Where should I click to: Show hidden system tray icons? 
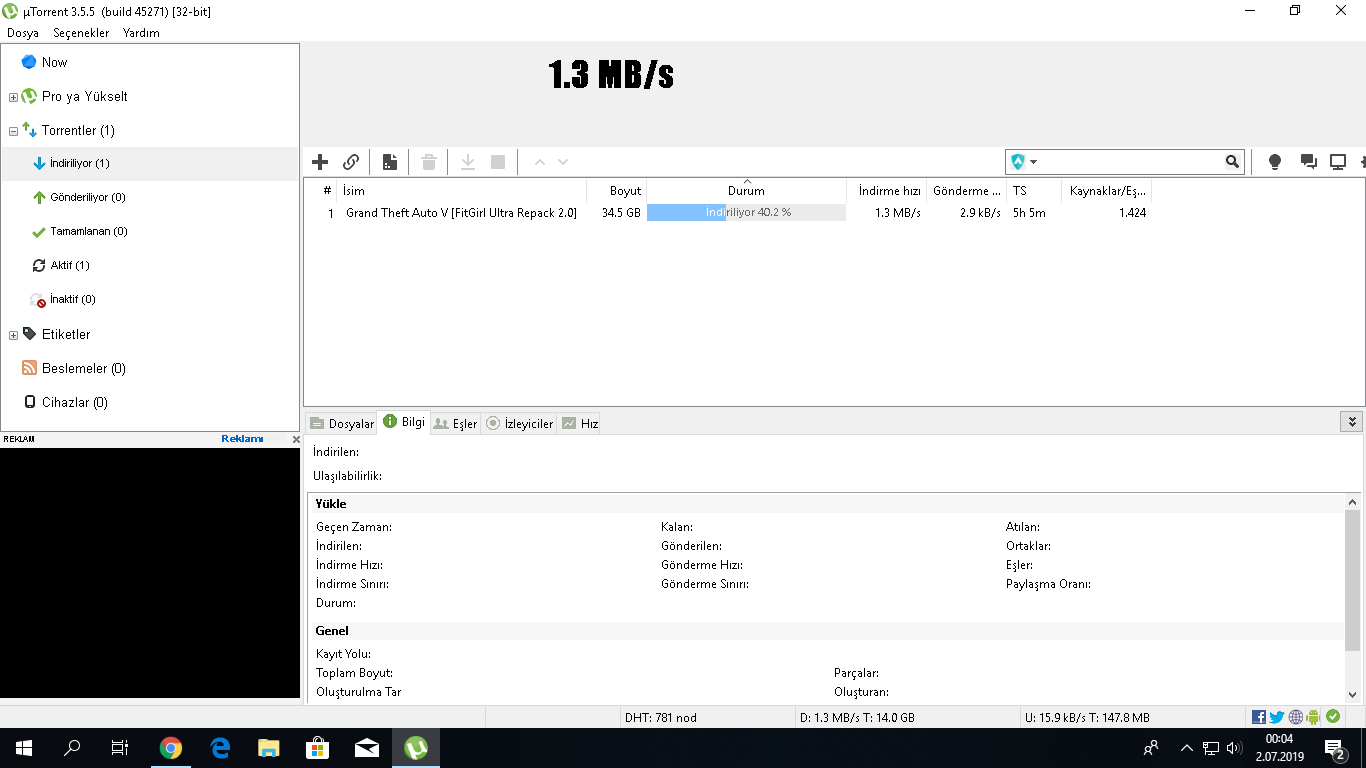pos(1186,748)
